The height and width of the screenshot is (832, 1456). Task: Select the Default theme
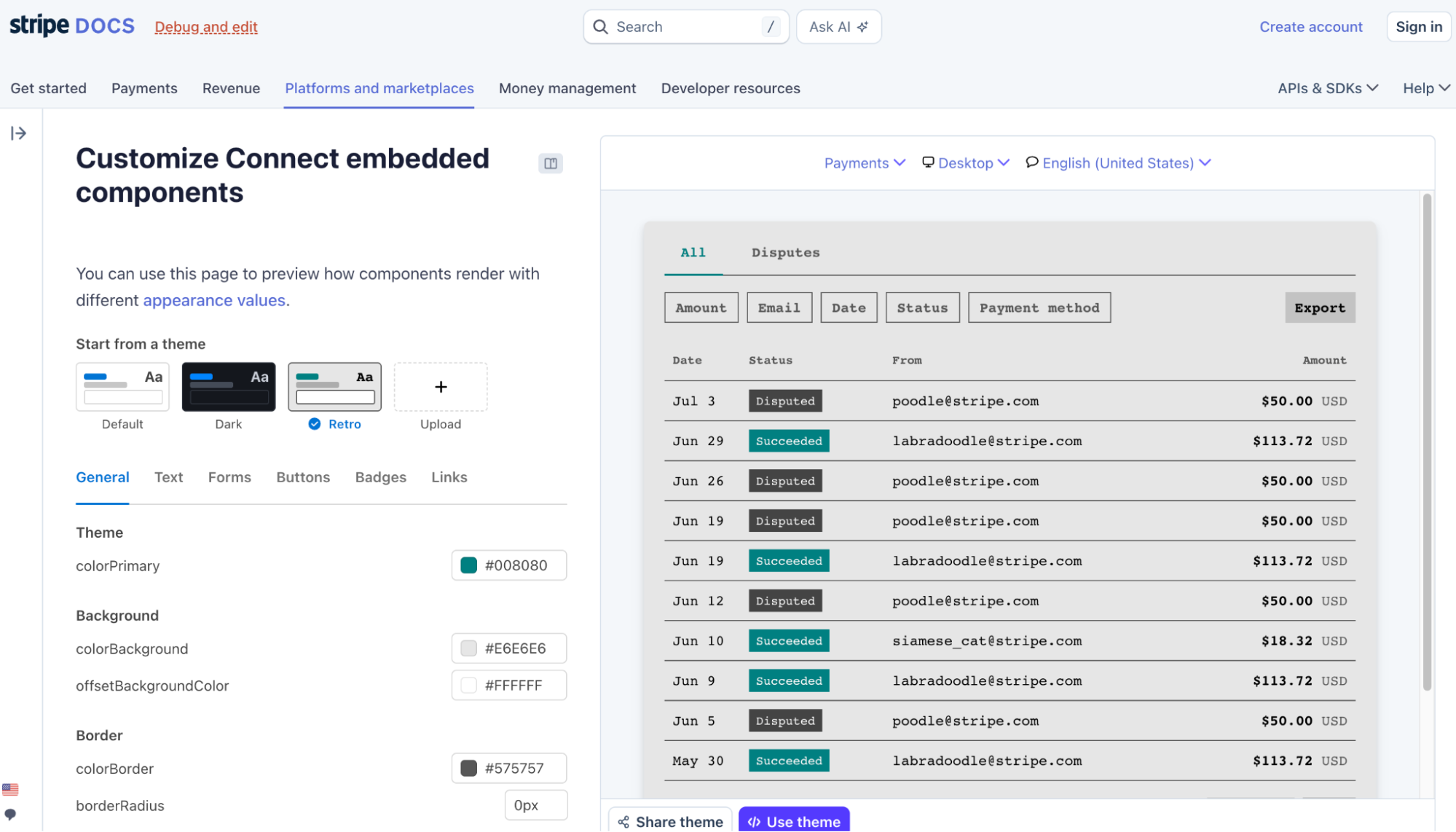[x=122, y=387]
